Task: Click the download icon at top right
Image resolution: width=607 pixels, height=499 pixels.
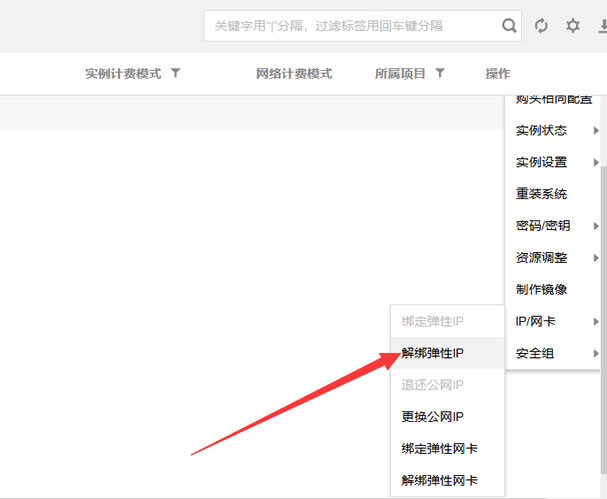Action: [603, 26]
